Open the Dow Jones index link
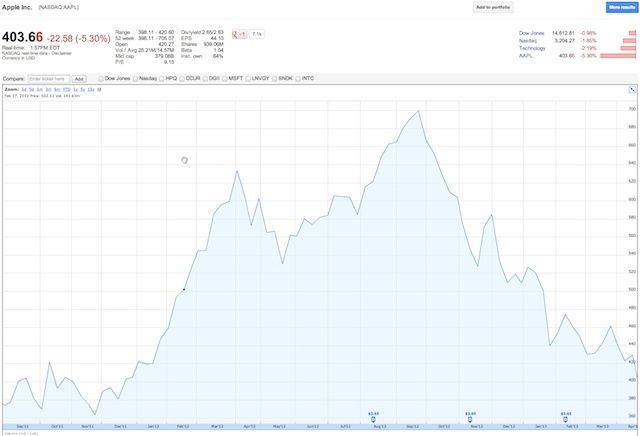 tap(531, 33)
